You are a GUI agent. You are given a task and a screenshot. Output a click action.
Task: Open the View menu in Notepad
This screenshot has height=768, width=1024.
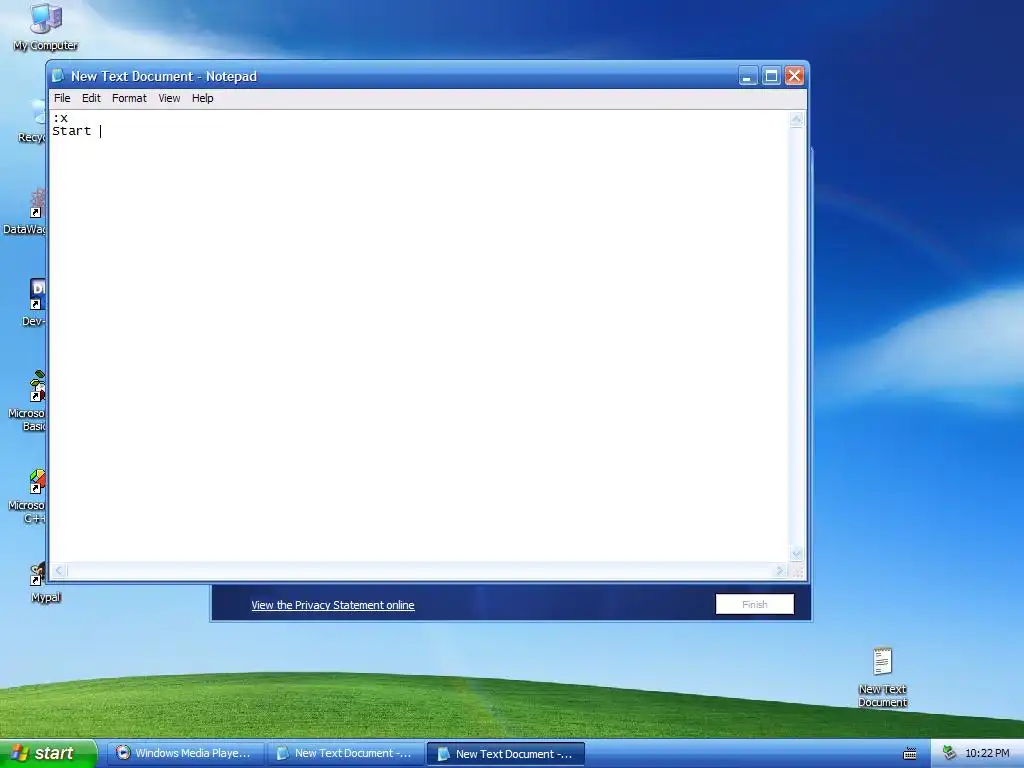(169, 98)
